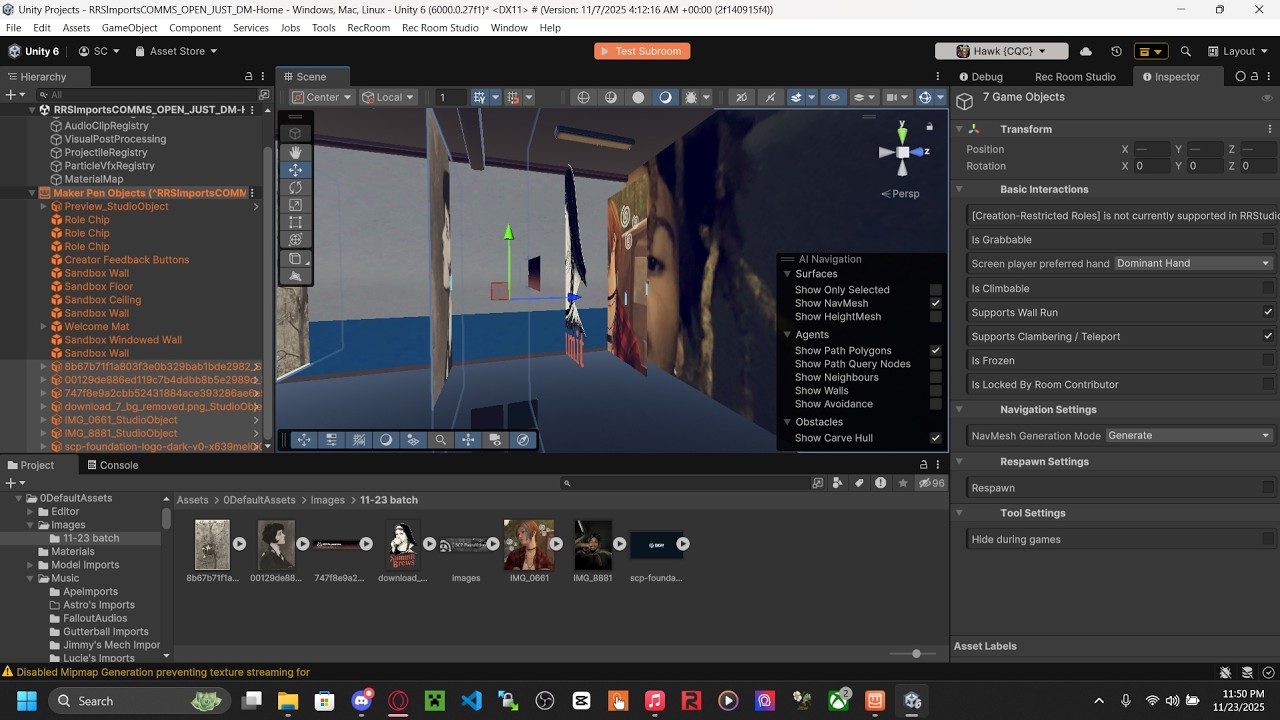This screenshot has width=1280, height=720.
Task: Enable Is Locked By Room Contributor
Action: click(x=1268, y=384)
